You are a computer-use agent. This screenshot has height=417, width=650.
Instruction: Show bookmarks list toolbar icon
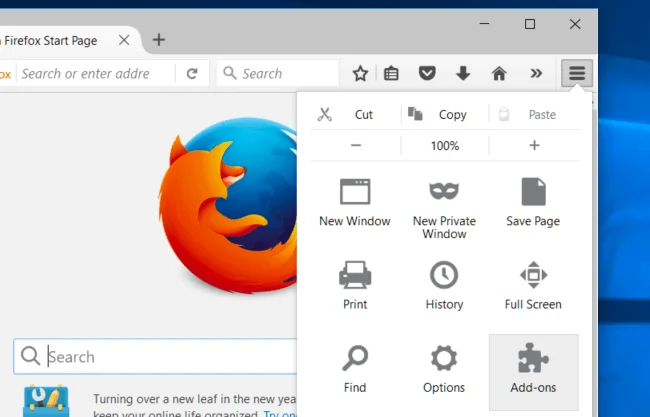pyautogui.click(x=392, y=73)
